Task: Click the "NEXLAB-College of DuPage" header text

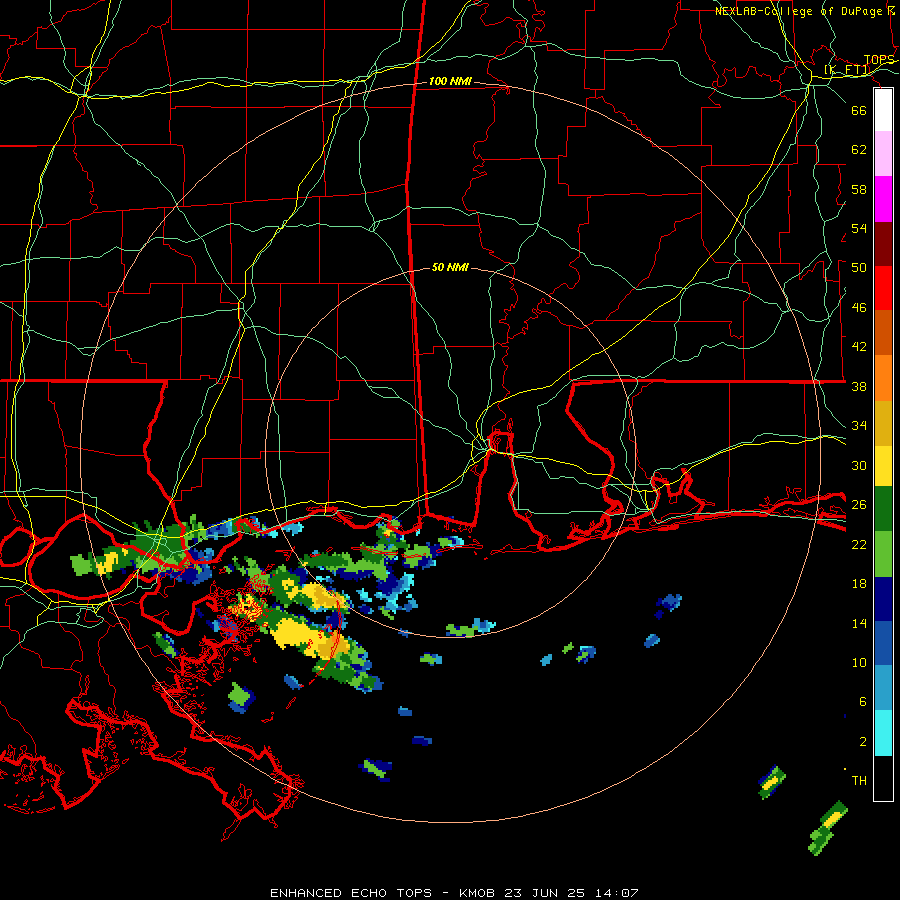Action: (798, 11)
